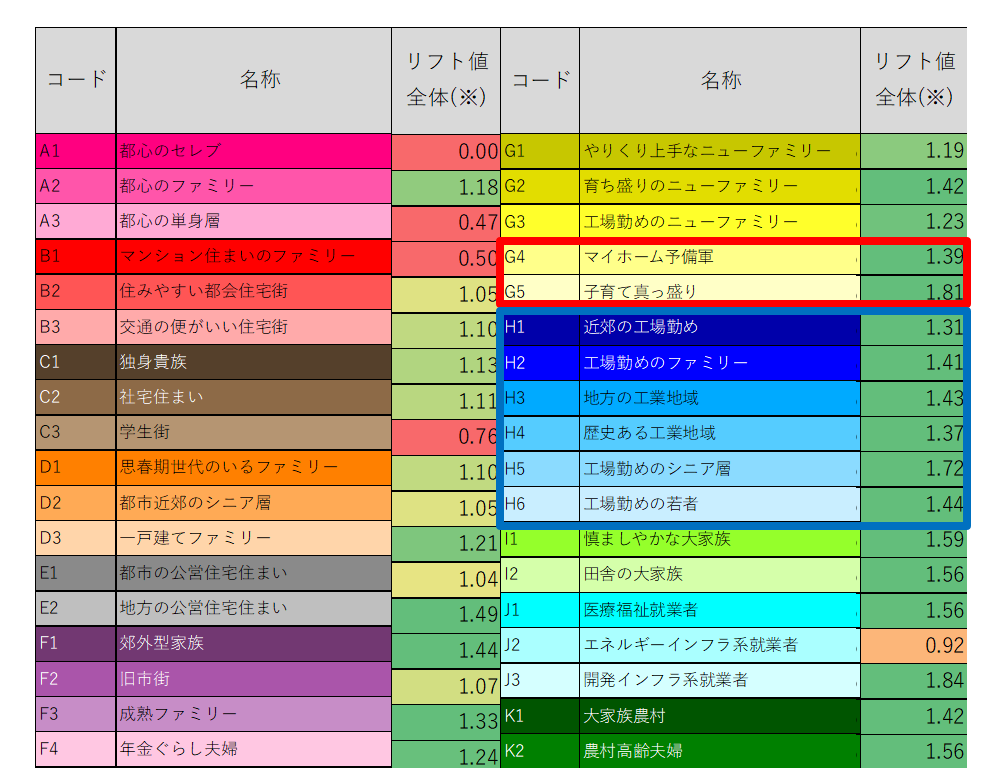This screenshot has width=986, height=780.
Task: Select the cell "医療福祉就業者"
Action: tap(719, 610)
